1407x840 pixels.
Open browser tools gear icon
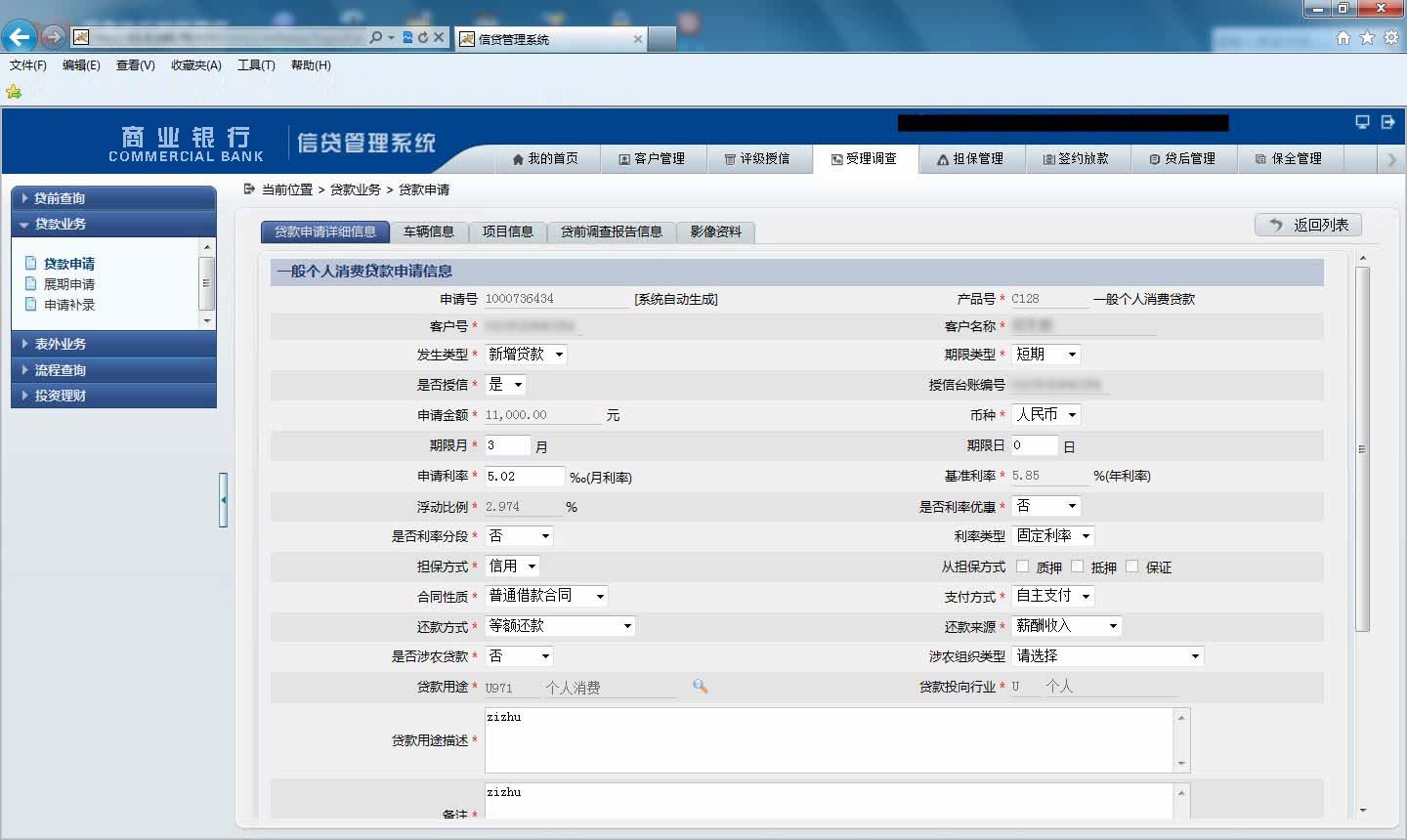pos(1390,37)
